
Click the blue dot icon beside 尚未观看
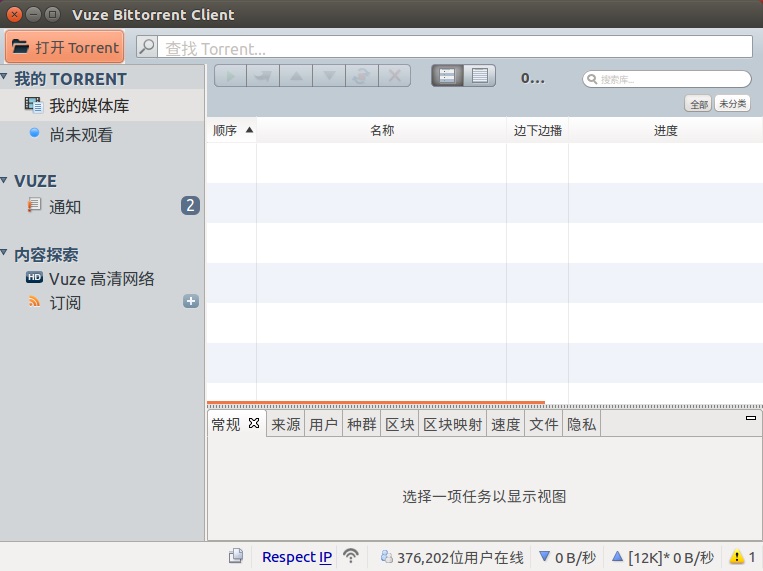click(x=34, y=132)
